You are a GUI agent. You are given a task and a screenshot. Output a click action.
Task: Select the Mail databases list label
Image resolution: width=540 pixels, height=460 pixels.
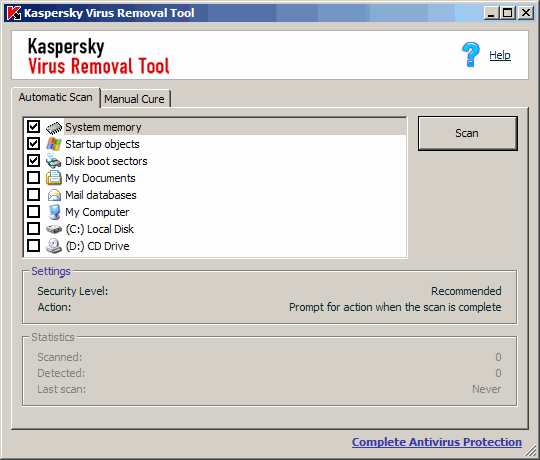101,195
